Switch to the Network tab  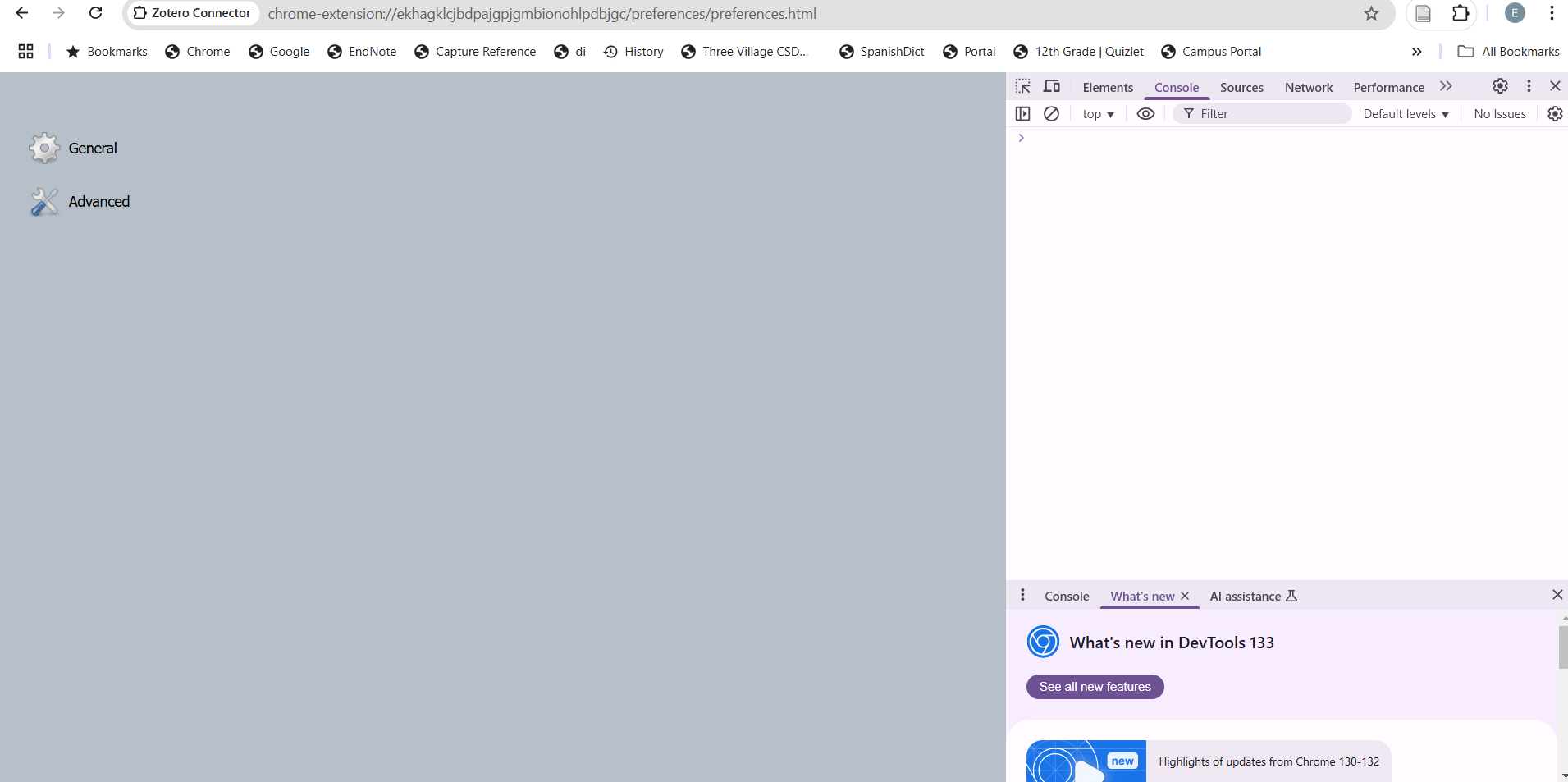[1309, 88]
